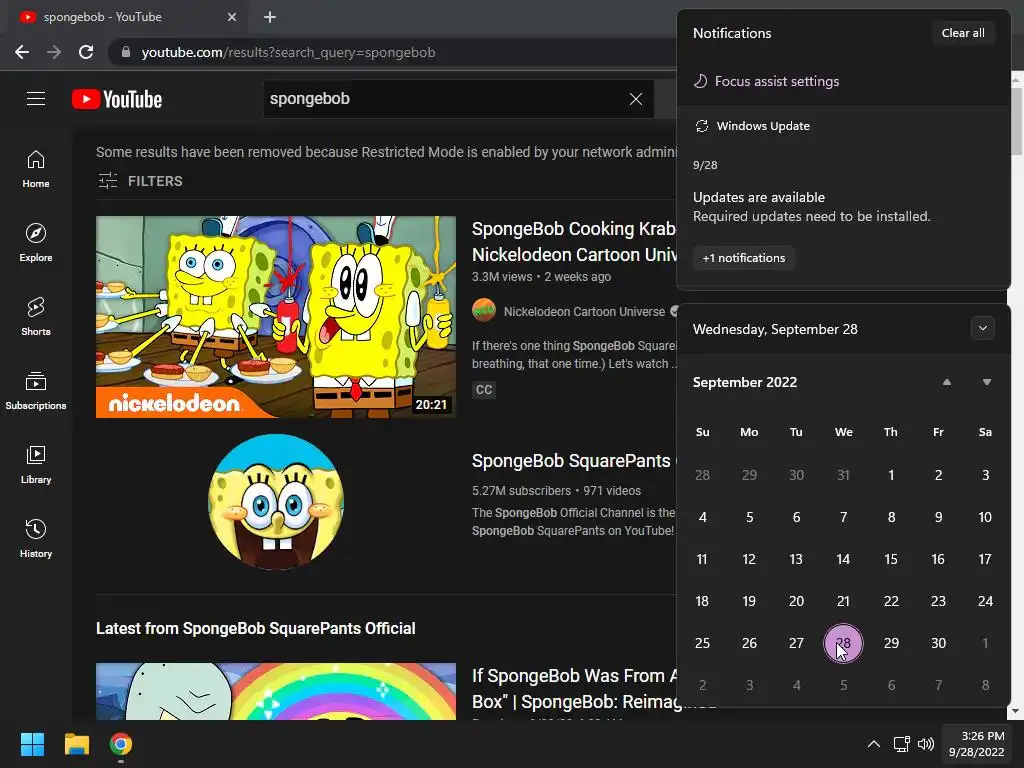Select today's date 28 in the calendar
1024x768 pixels.
(843, 643)
